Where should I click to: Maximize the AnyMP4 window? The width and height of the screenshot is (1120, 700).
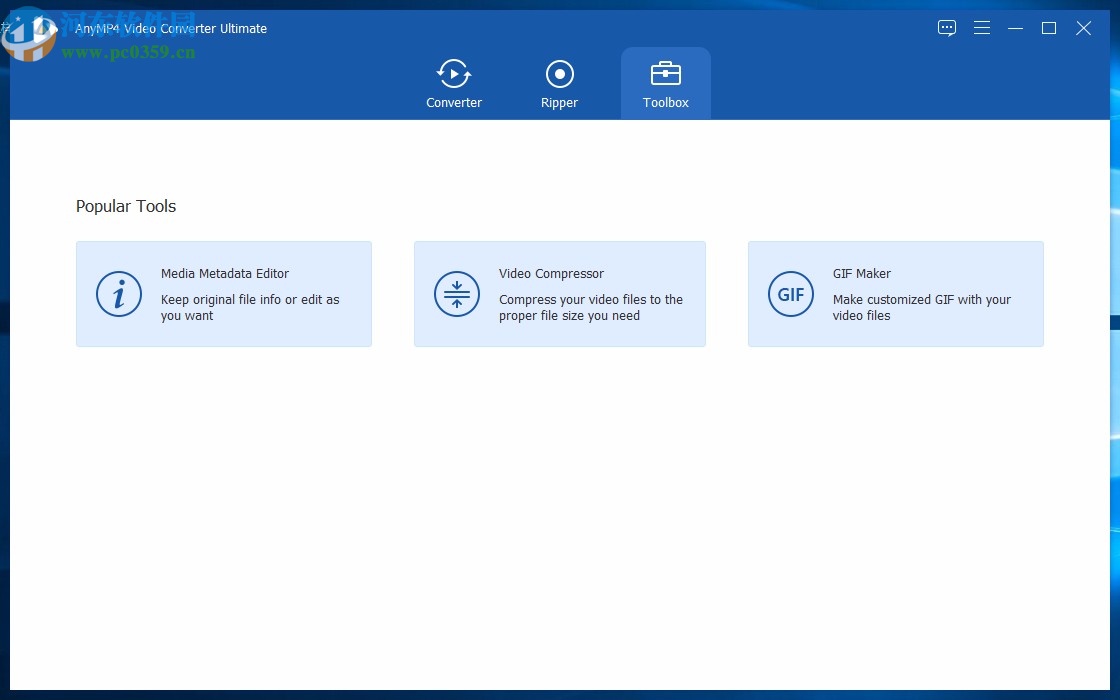(x=1049, y=28)
